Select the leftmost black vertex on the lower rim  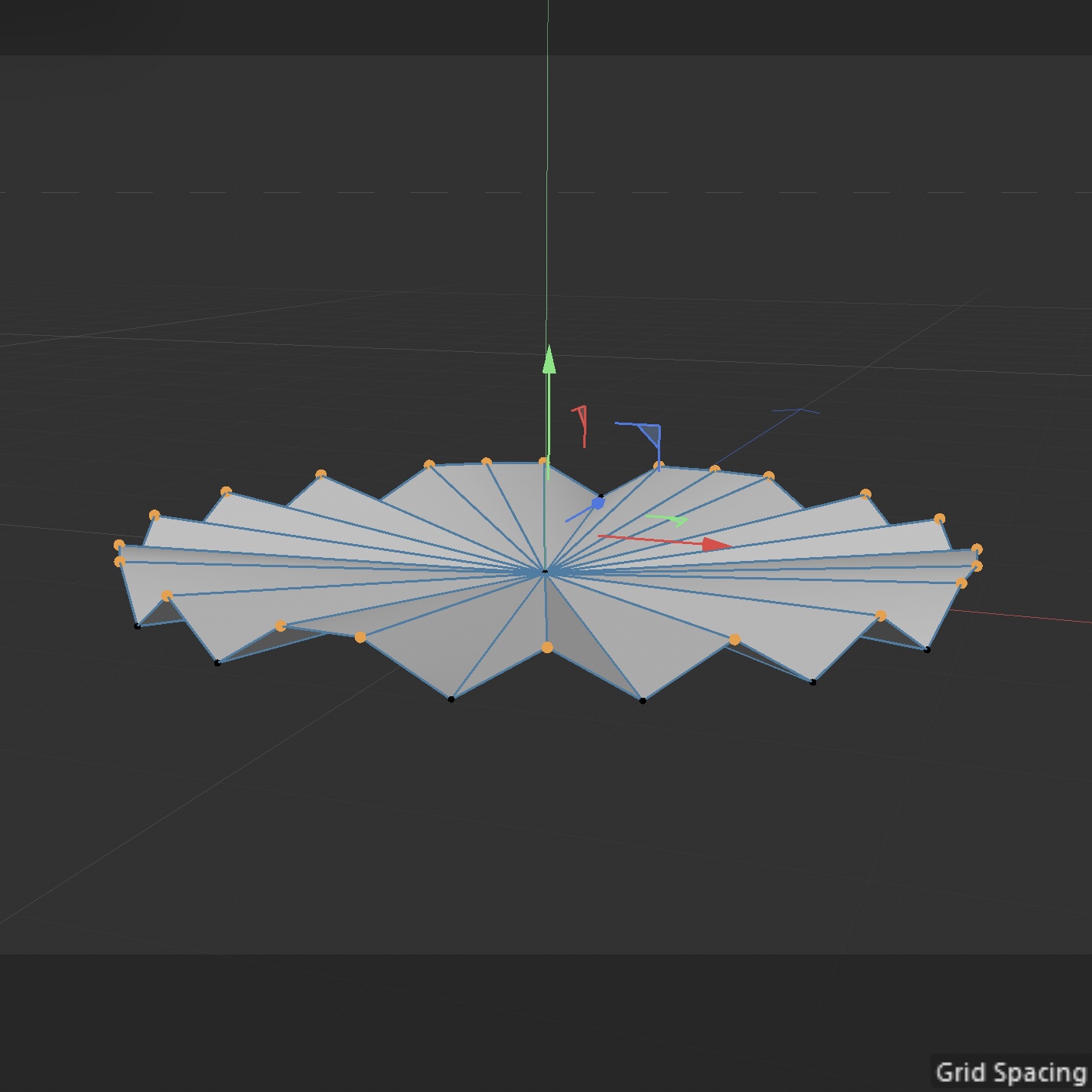coord(138,626)
